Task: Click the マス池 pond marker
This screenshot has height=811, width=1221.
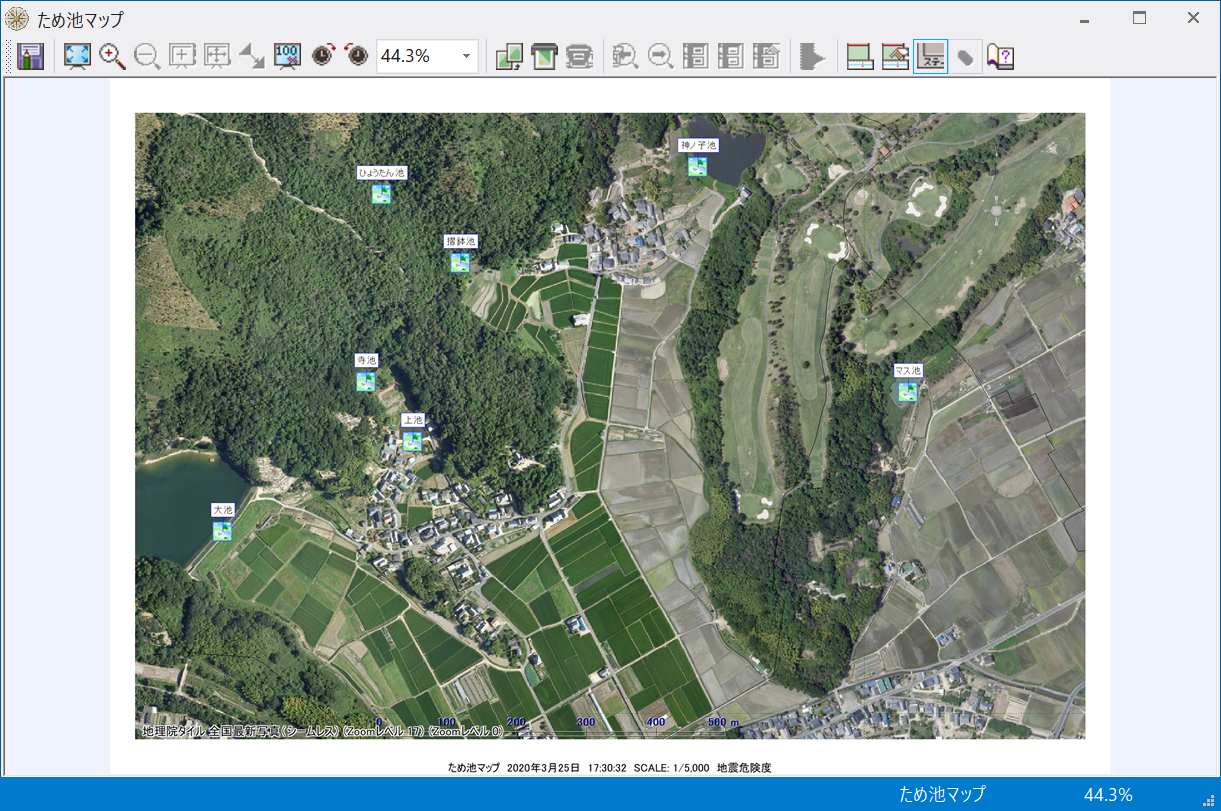Action: pos(907,392)
